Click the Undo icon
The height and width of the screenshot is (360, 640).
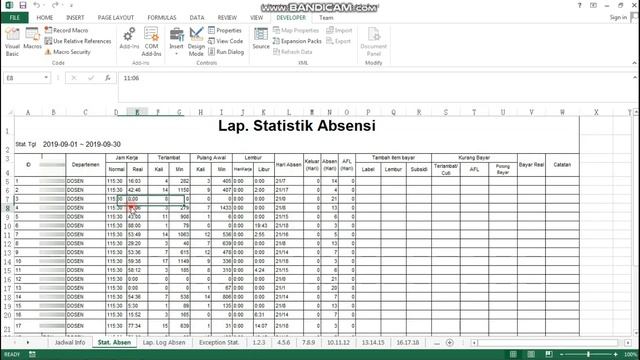click(36, 5)
